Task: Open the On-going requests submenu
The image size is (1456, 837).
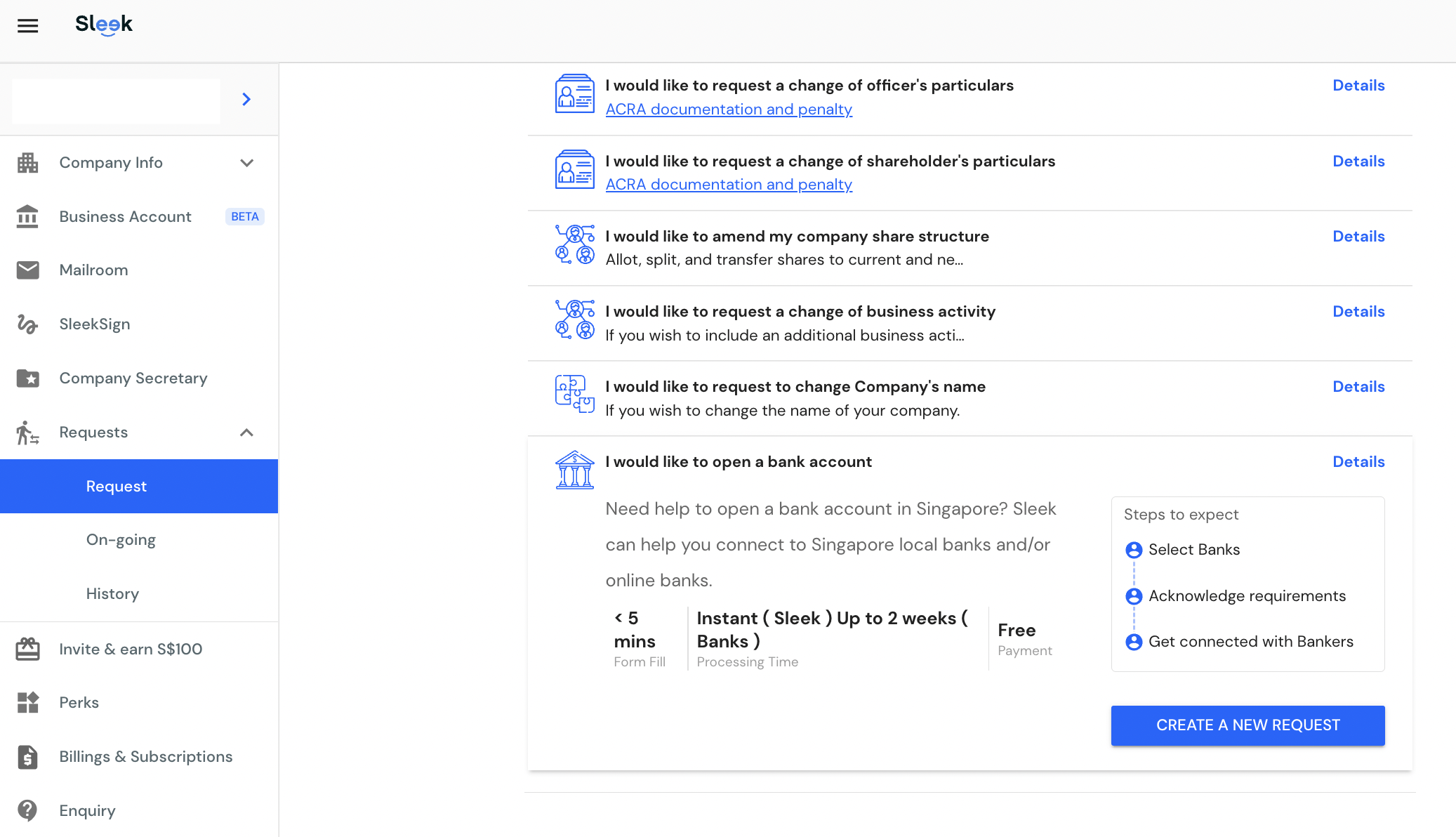Action: click(x=121, y=539)
